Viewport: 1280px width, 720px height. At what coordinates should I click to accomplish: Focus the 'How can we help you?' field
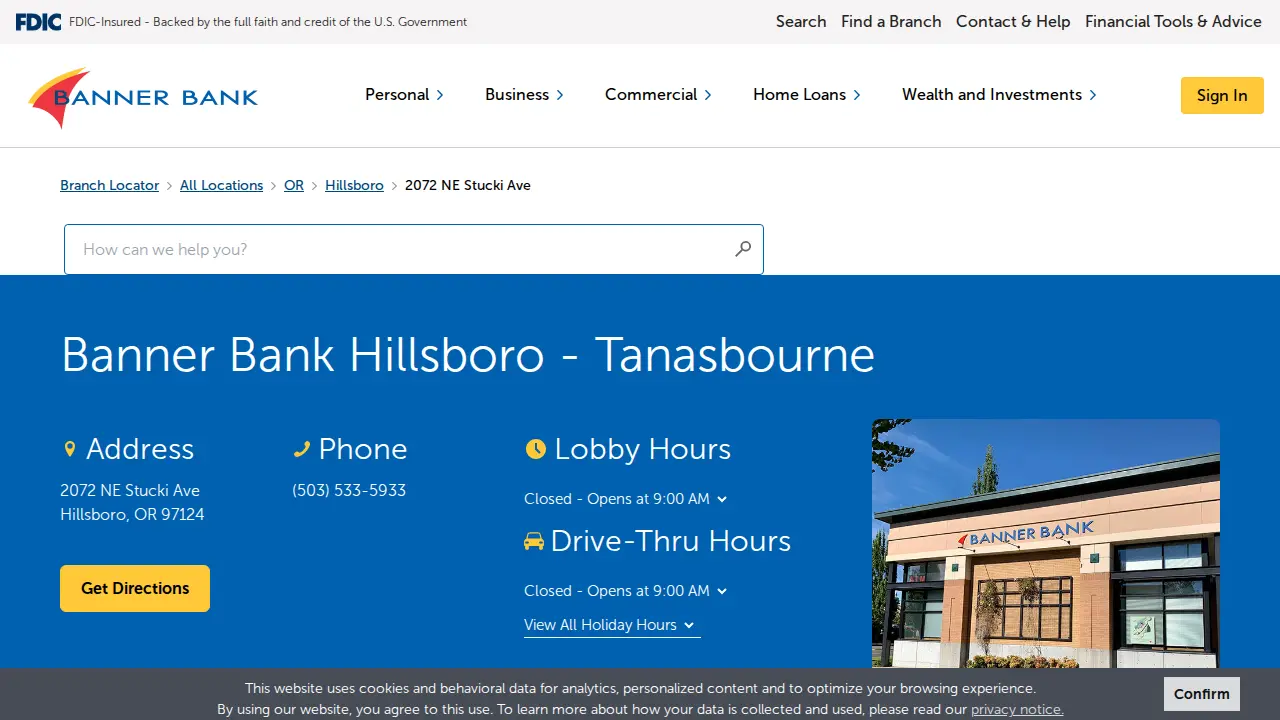(x=414, y=249)
